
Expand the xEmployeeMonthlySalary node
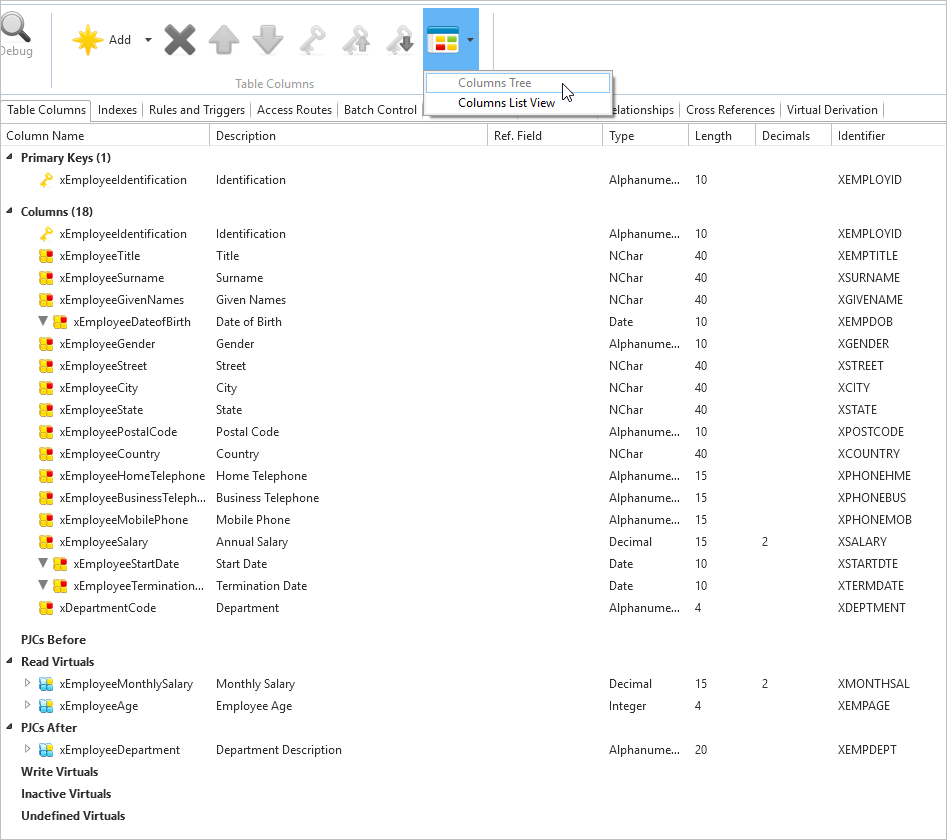click(x=27, y=683)
